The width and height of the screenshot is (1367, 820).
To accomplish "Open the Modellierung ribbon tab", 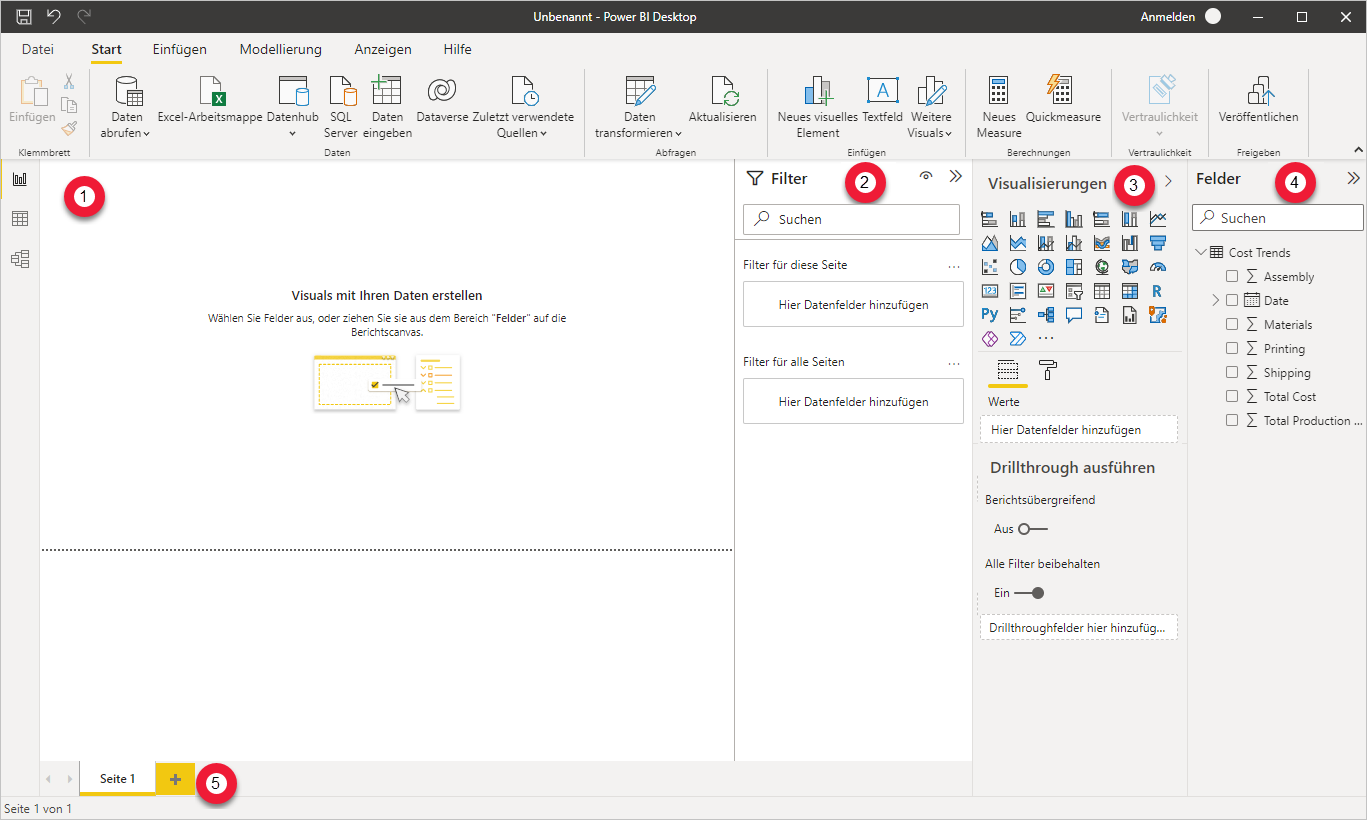I will (x=280, y=49).
